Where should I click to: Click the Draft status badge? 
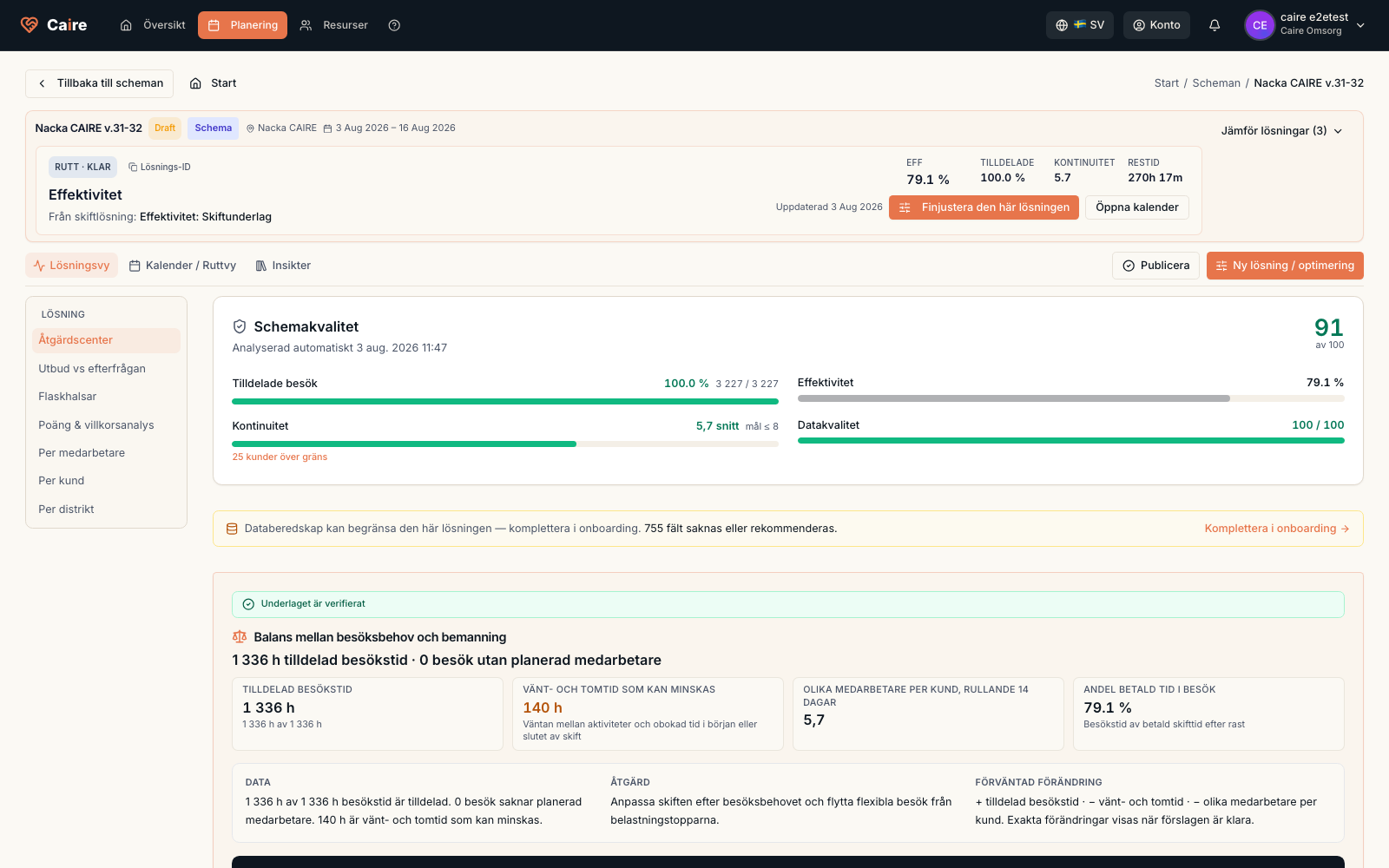pos(165,128)
